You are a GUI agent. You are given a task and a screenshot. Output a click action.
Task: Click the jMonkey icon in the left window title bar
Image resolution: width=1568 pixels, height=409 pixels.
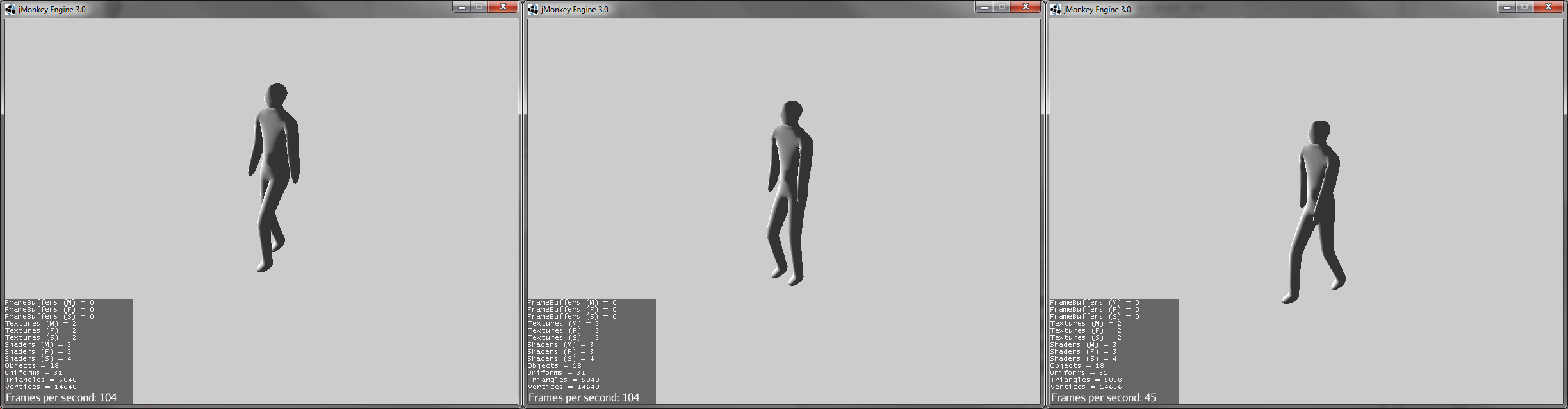10,9
